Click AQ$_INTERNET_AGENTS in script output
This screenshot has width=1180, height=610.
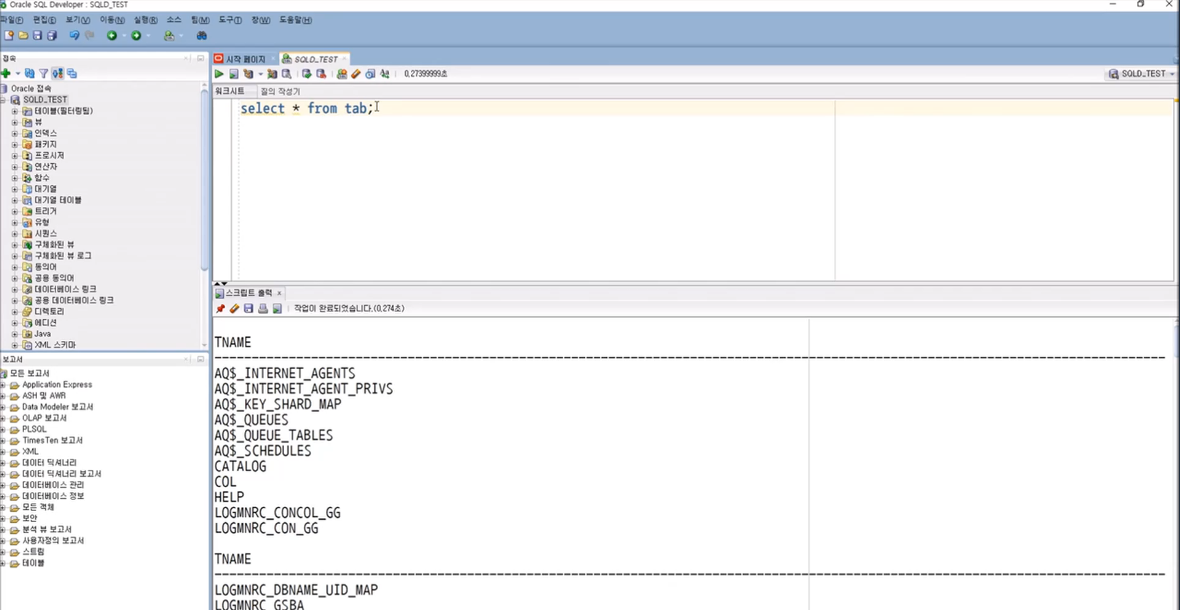(x=284, y=373)
